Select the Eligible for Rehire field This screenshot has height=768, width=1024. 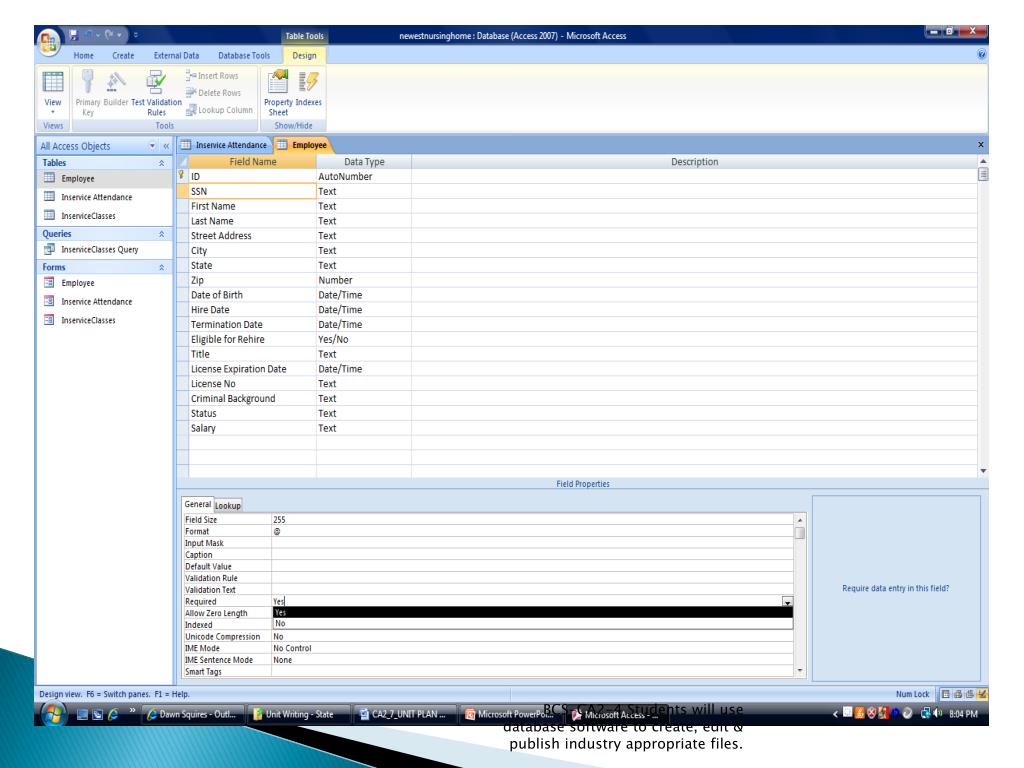coord(252,340)
